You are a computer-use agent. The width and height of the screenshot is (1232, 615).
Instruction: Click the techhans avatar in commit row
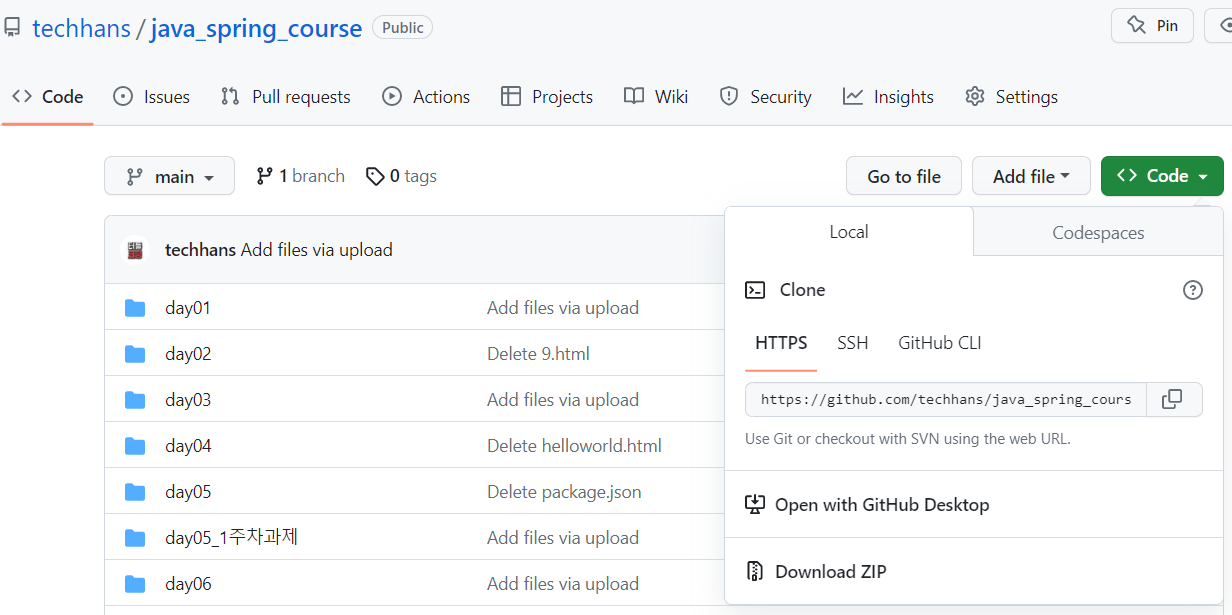135,250
